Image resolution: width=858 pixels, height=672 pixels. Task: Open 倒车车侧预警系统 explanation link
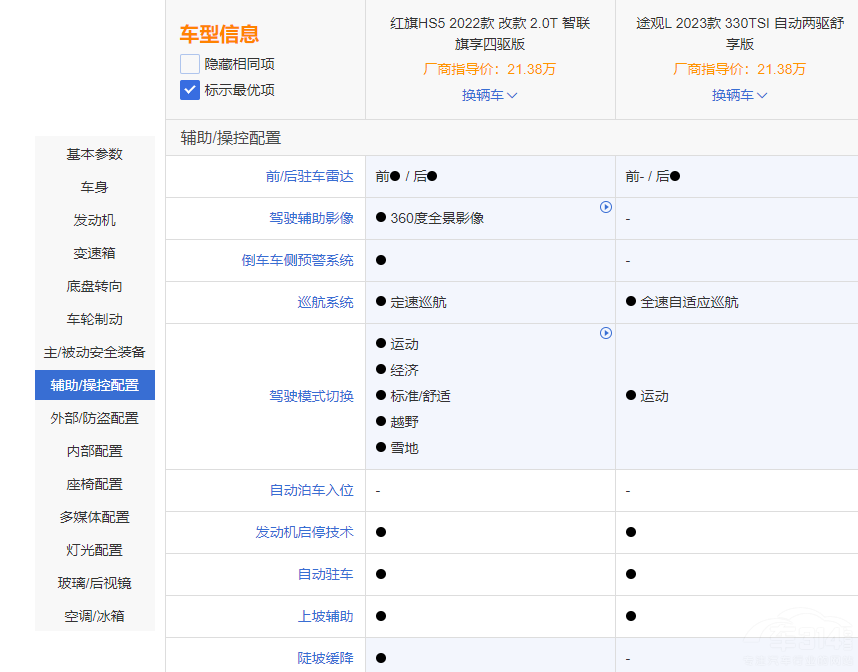coord(297,260)
